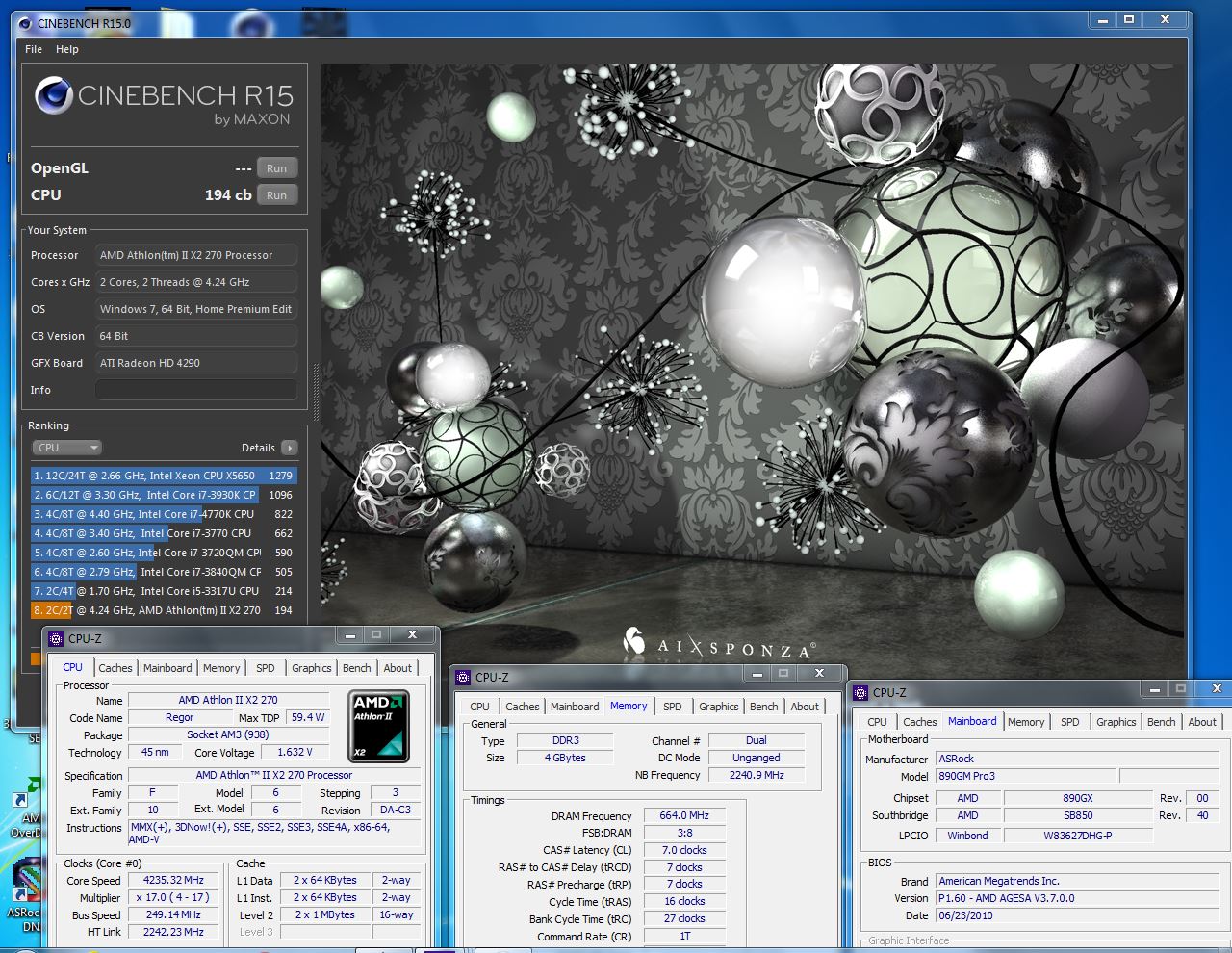
Task: Select the Xeon X5650 ranking row
Action: coord(164,476)
